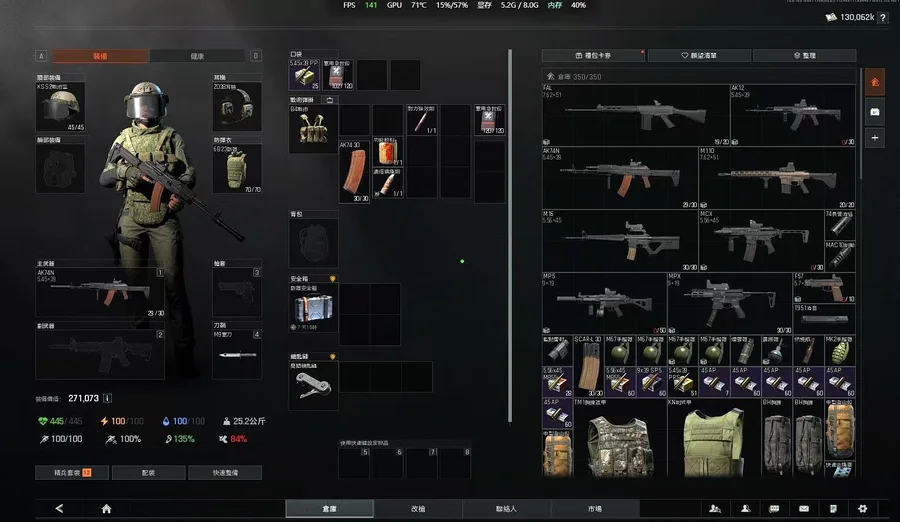
Task: Go to the home icon in bottom bar
Action: [x=106, y=508]
